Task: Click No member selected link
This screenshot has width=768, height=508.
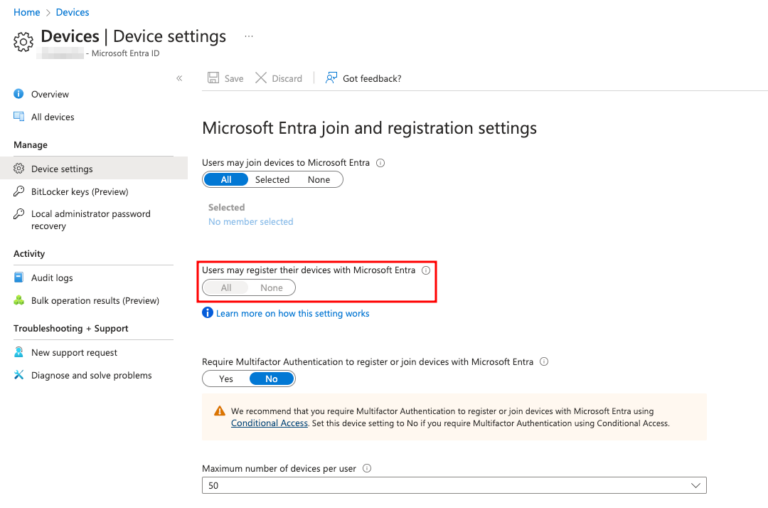Action: 250,222
